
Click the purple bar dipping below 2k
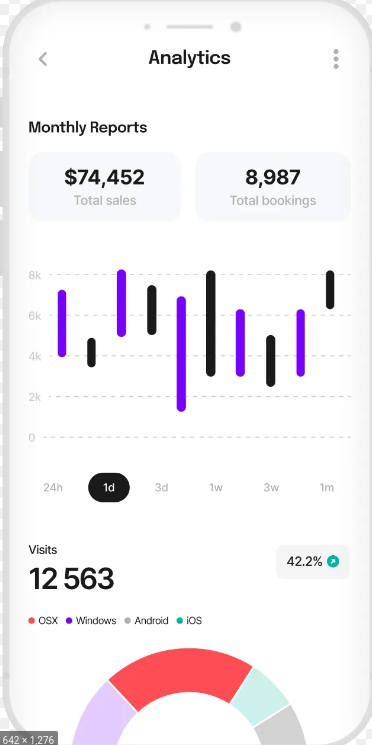click(181, 354)
